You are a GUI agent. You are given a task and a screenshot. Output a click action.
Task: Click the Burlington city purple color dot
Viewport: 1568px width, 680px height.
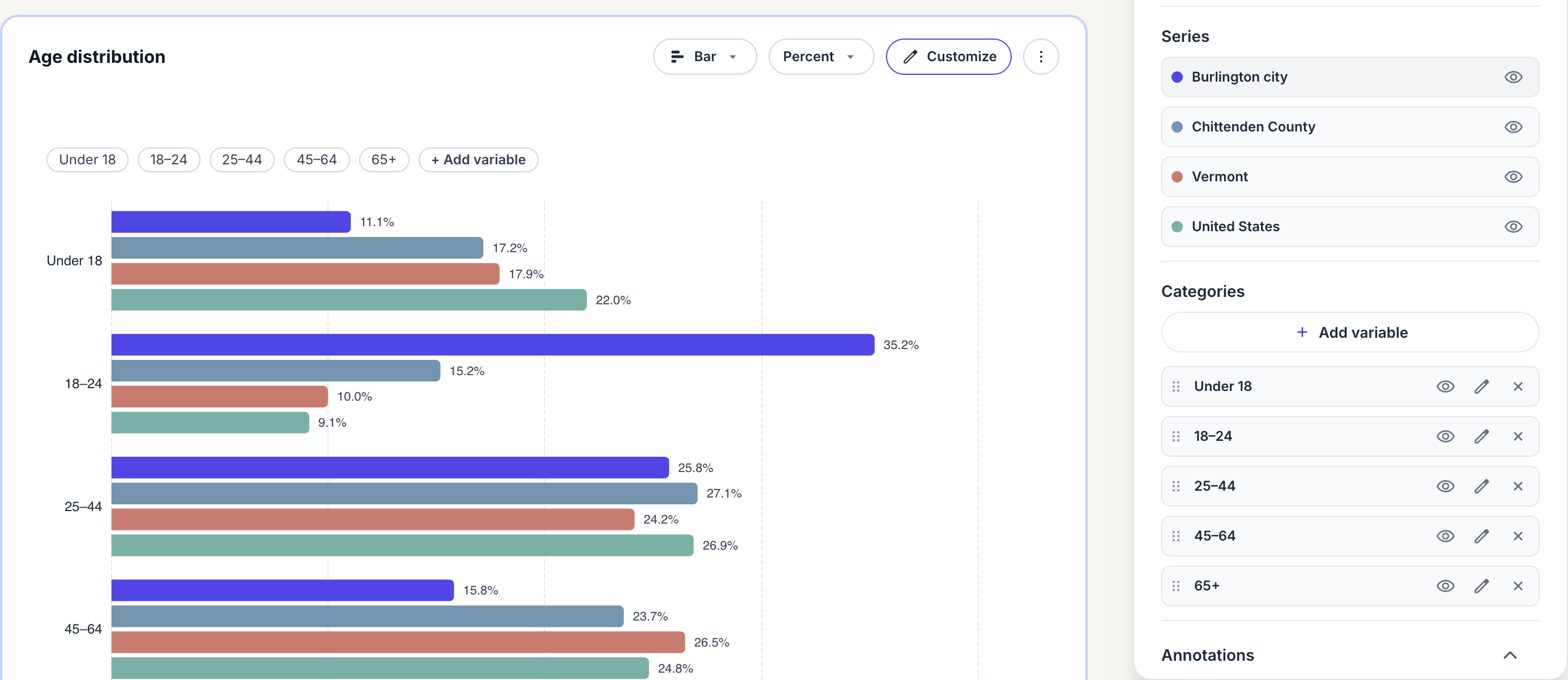(x=1177, y=77)
